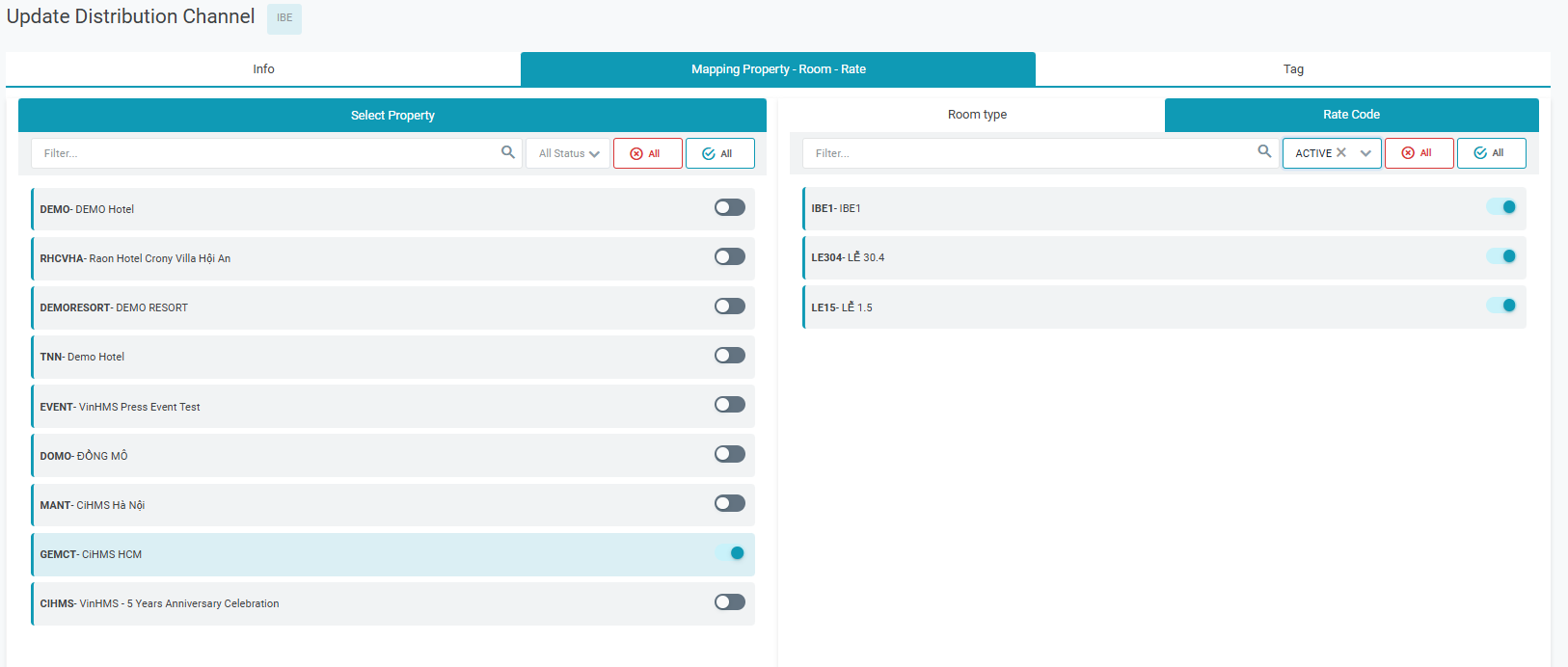Clear the ACTIVE status filter with X
The width and height of the screenshot is (1568, 667).
point(1340,152)
